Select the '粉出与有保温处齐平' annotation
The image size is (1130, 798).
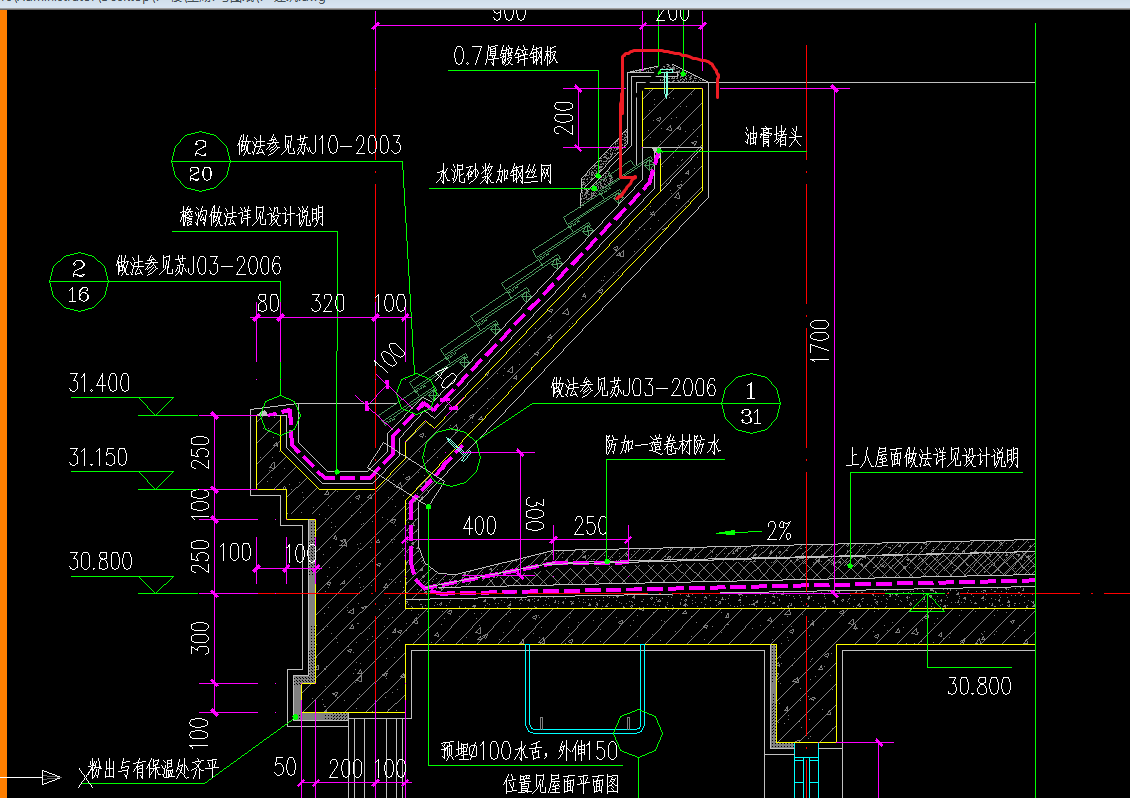(x=153, y=769)
